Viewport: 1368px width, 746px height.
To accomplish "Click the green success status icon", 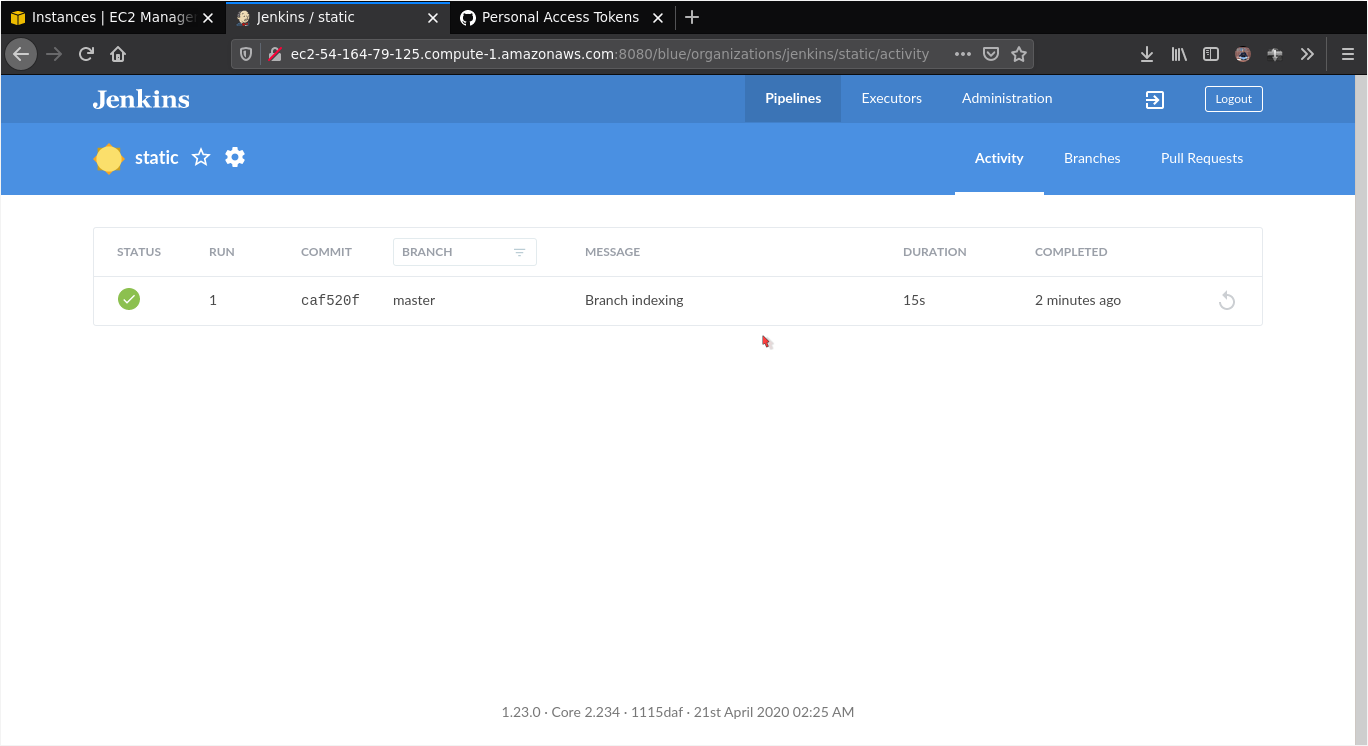I will coord(129,299).
